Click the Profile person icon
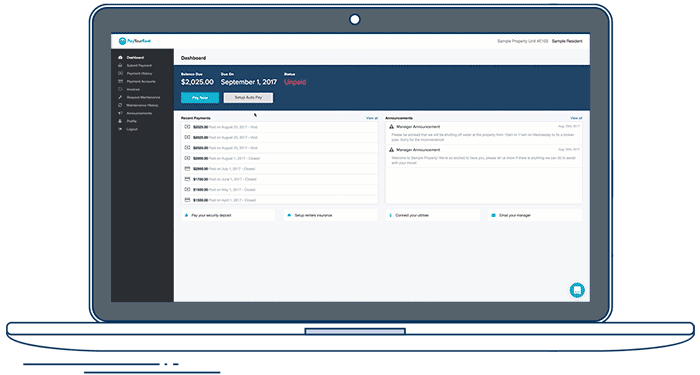 coord(120,121)
